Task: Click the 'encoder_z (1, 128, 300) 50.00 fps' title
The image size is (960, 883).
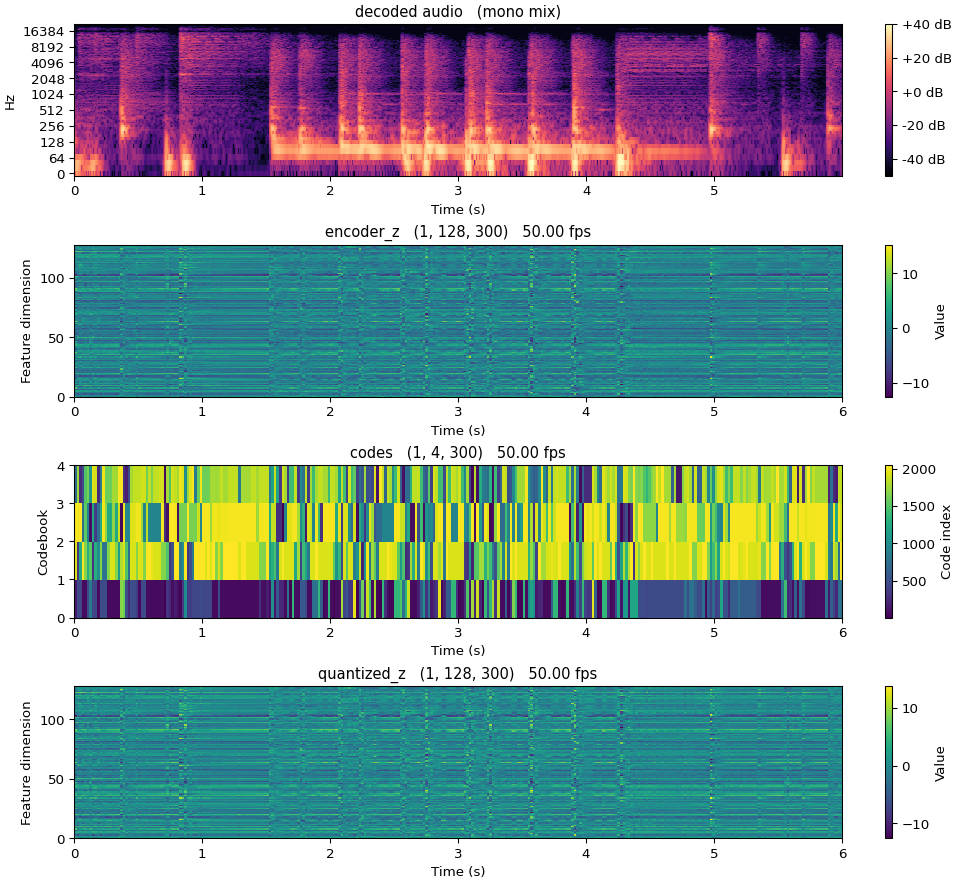Action: pos(458,232)
